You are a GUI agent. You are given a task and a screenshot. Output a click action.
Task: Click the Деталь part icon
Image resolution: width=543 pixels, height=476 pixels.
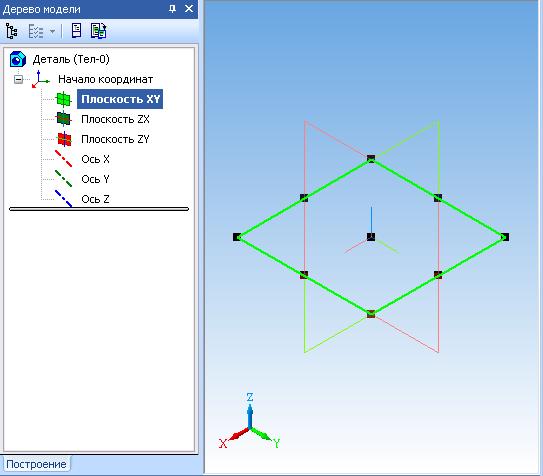tap(18, 59)
